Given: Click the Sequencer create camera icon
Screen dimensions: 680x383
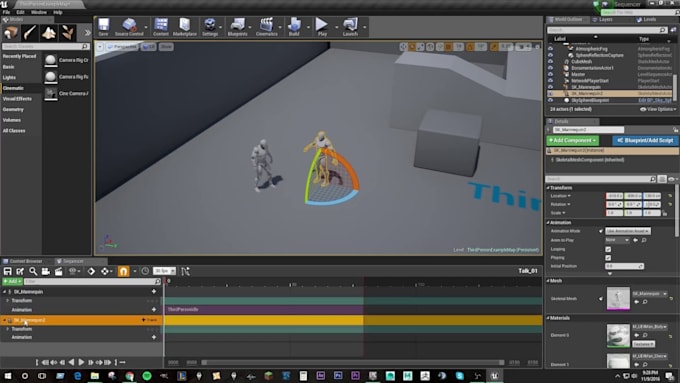Looking at the screenshot, I should tap(46, 272).
